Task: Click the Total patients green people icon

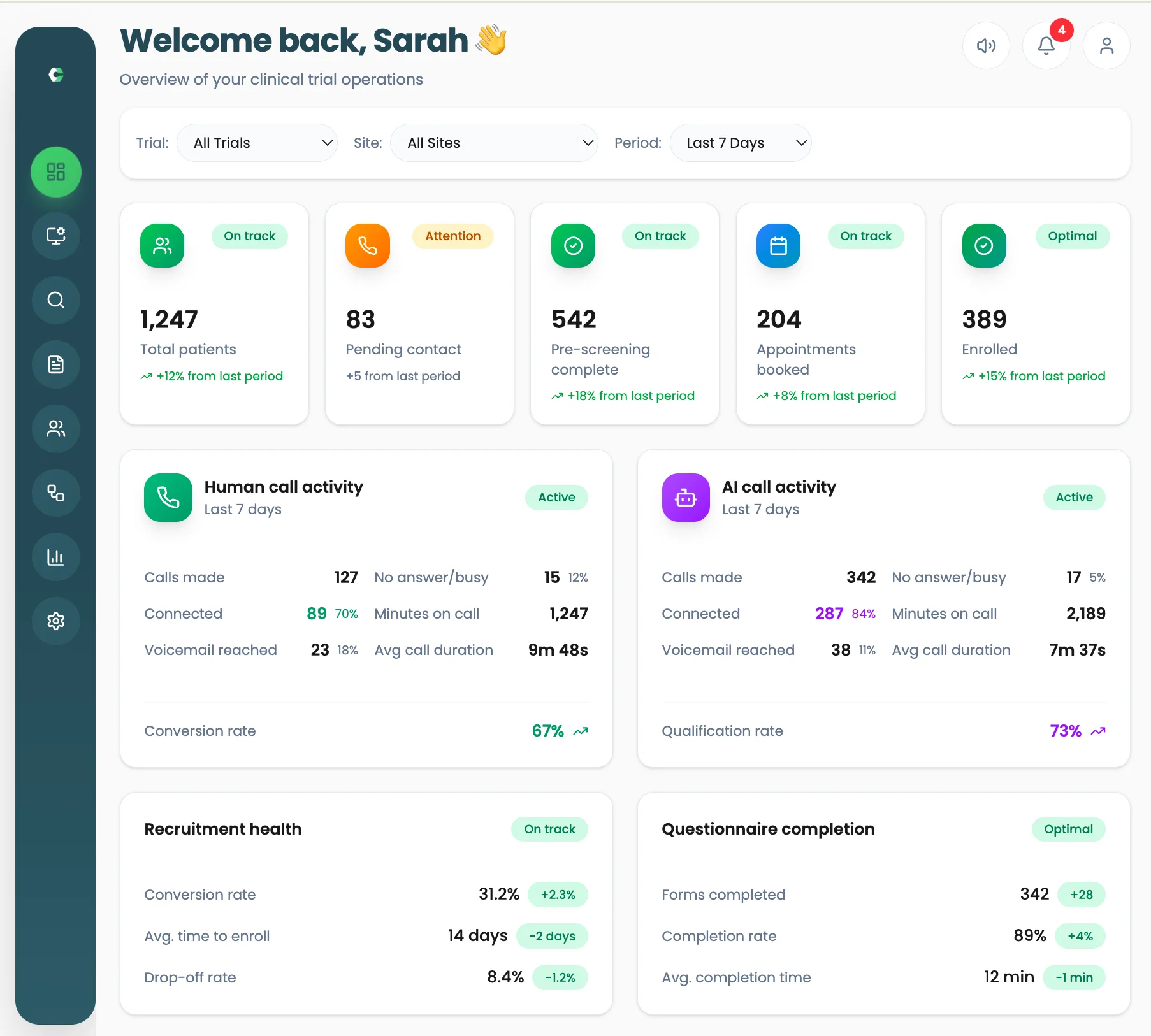Action: click(163, 245)
